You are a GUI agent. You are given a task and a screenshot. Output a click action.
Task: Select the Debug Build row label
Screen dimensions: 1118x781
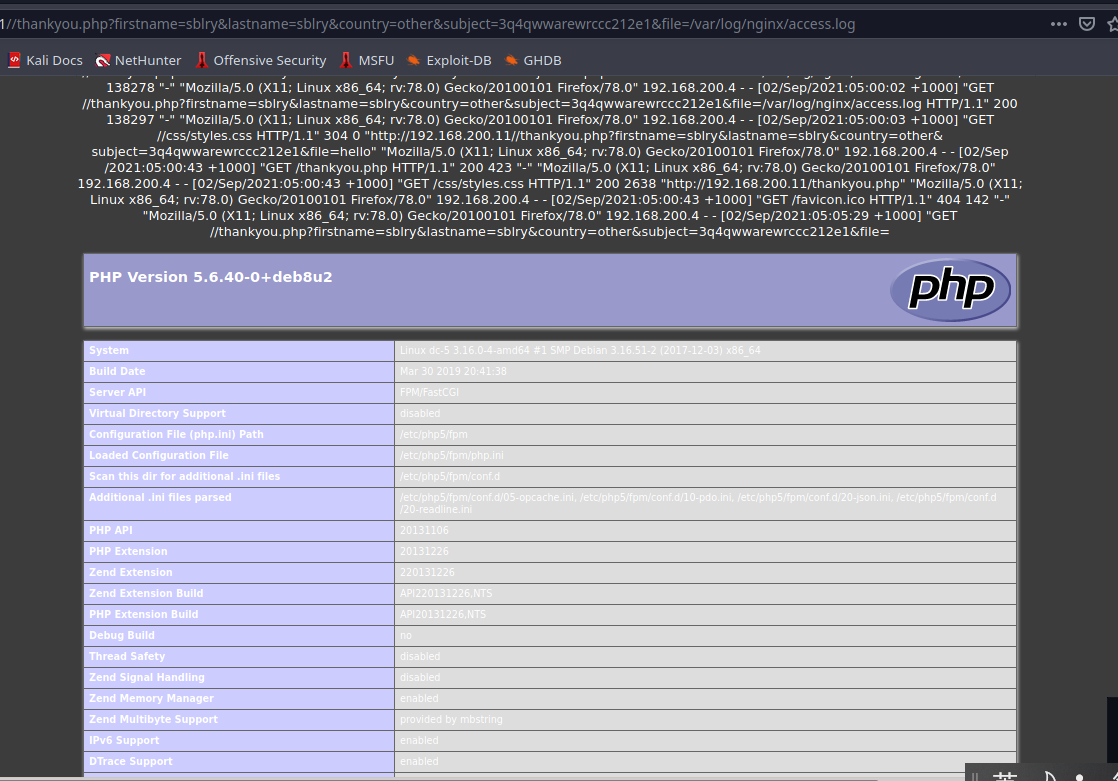122,635
